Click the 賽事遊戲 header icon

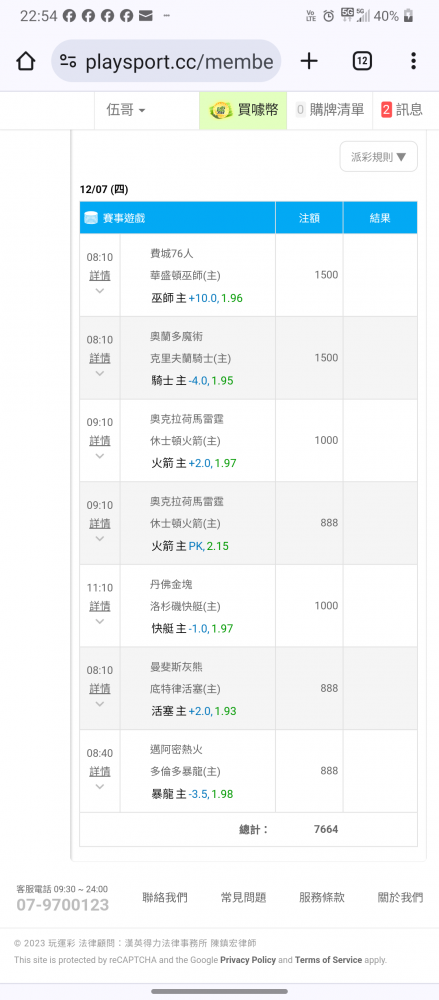(x=91, y=218)
